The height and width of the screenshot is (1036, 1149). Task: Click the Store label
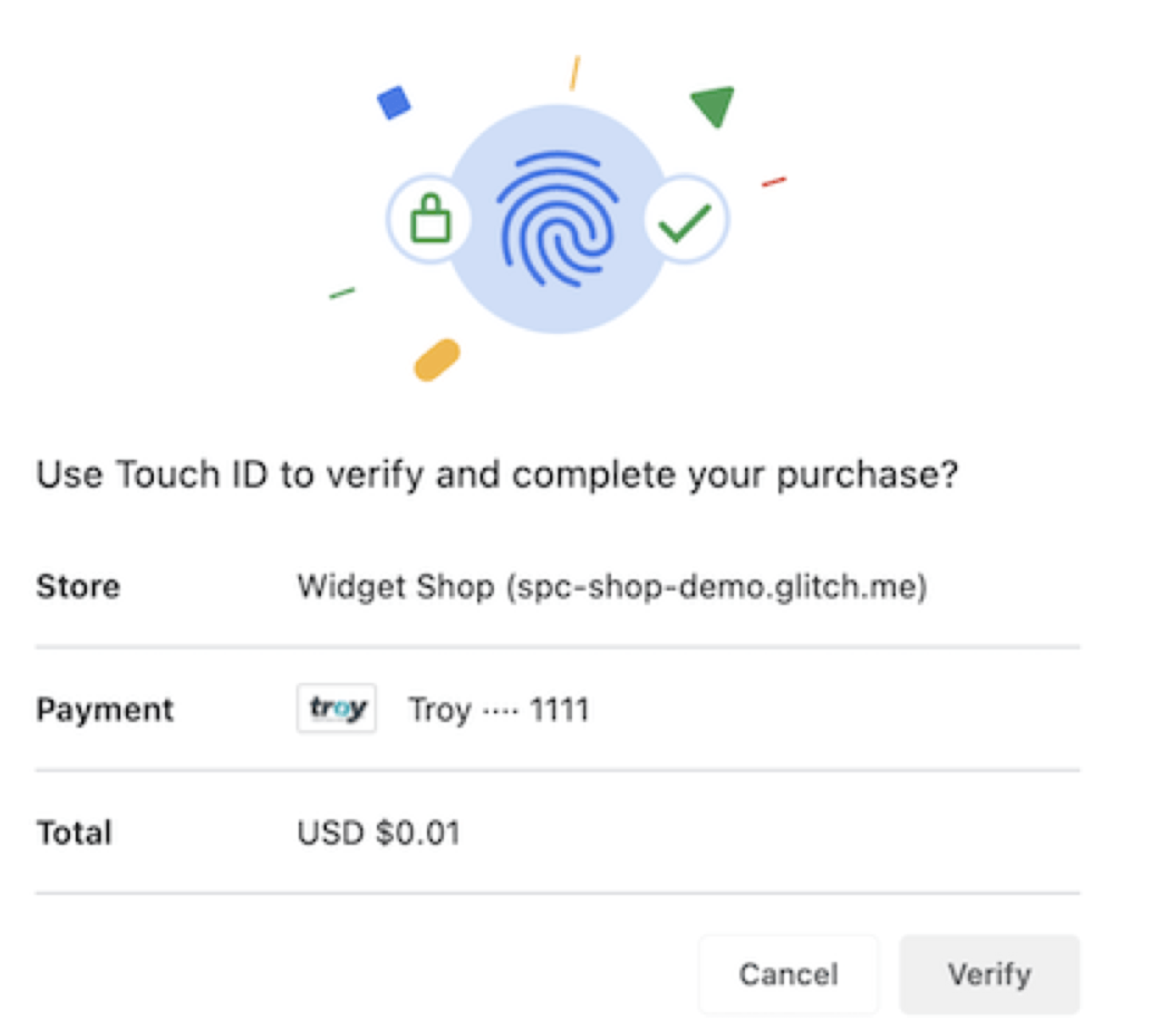click(78, 587)
